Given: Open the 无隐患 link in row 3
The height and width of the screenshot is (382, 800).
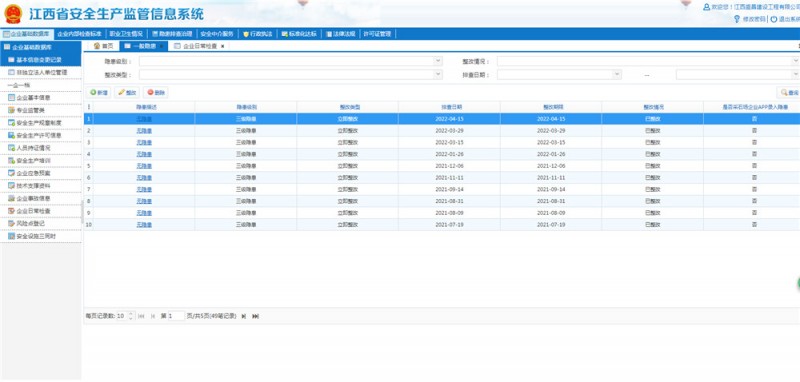Looking at the screenshot, I should 144,142.
